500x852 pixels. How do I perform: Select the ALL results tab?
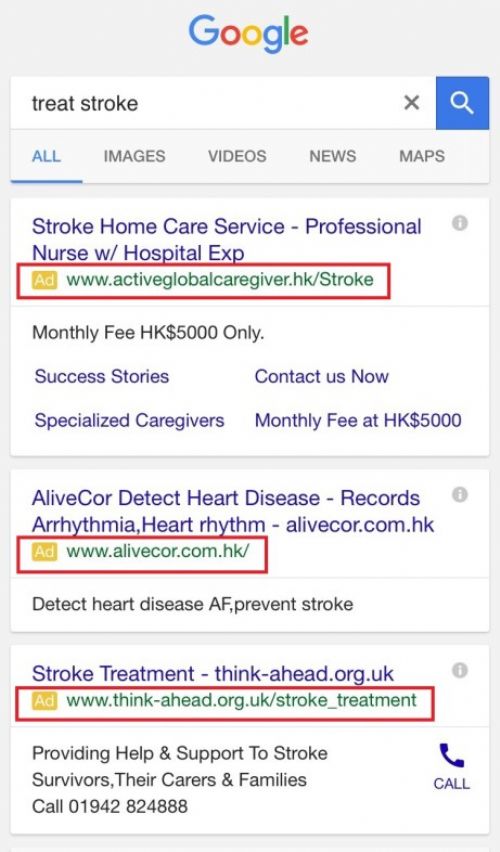click(46, 156)
